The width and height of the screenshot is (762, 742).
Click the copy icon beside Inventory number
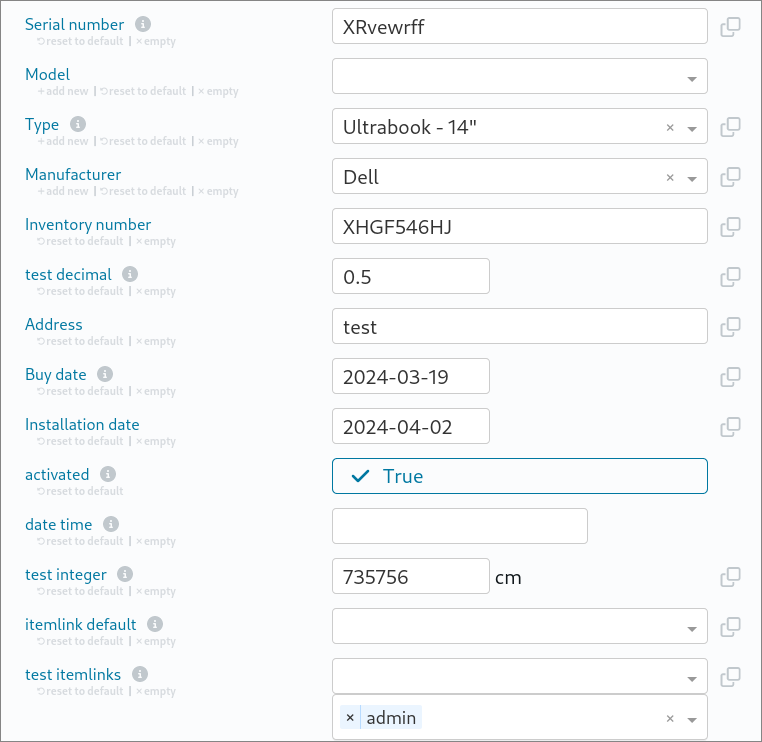click(730, 227)
